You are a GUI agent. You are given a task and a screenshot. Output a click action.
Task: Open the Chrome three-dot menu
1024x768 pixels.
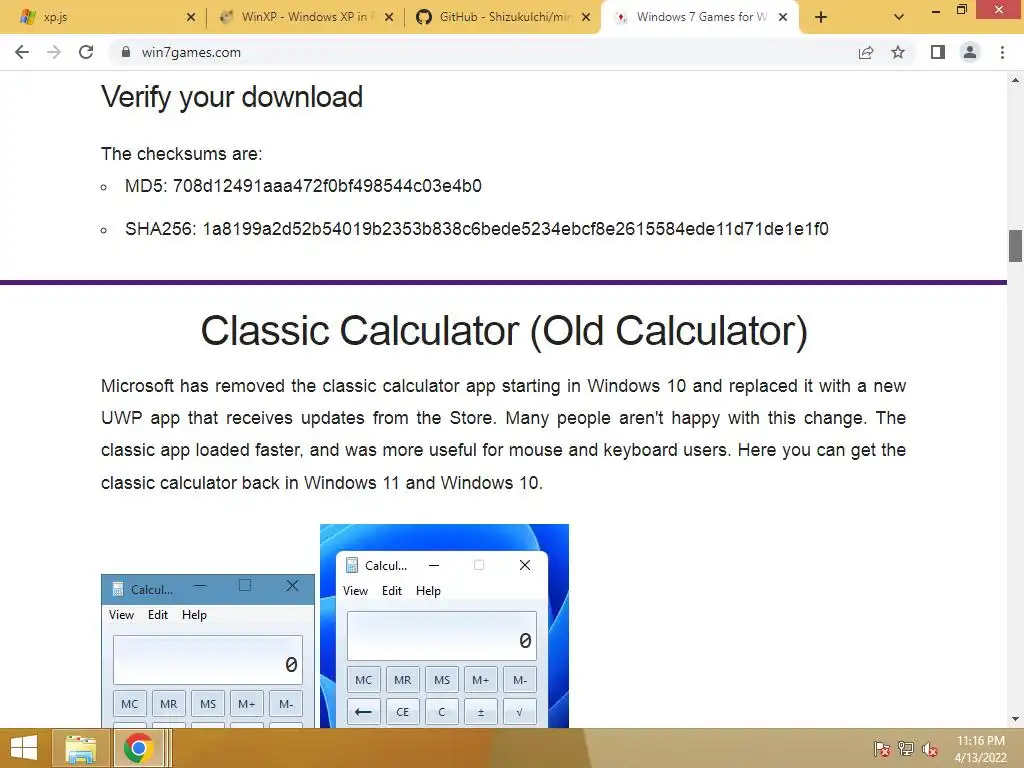tap(1002, 52)
